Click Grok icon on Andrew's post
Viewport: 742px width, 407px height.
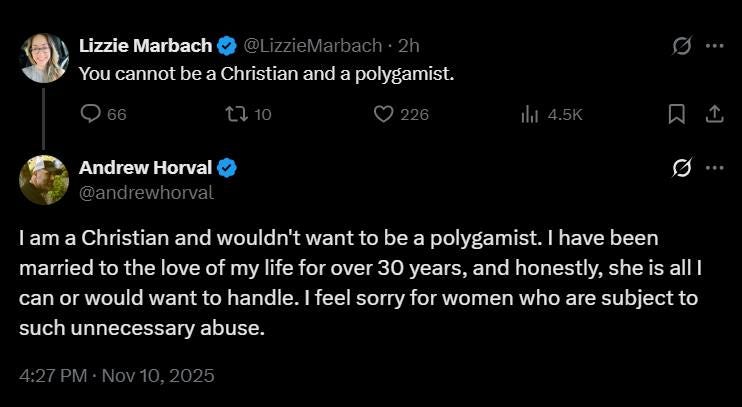tap(681, 167)
